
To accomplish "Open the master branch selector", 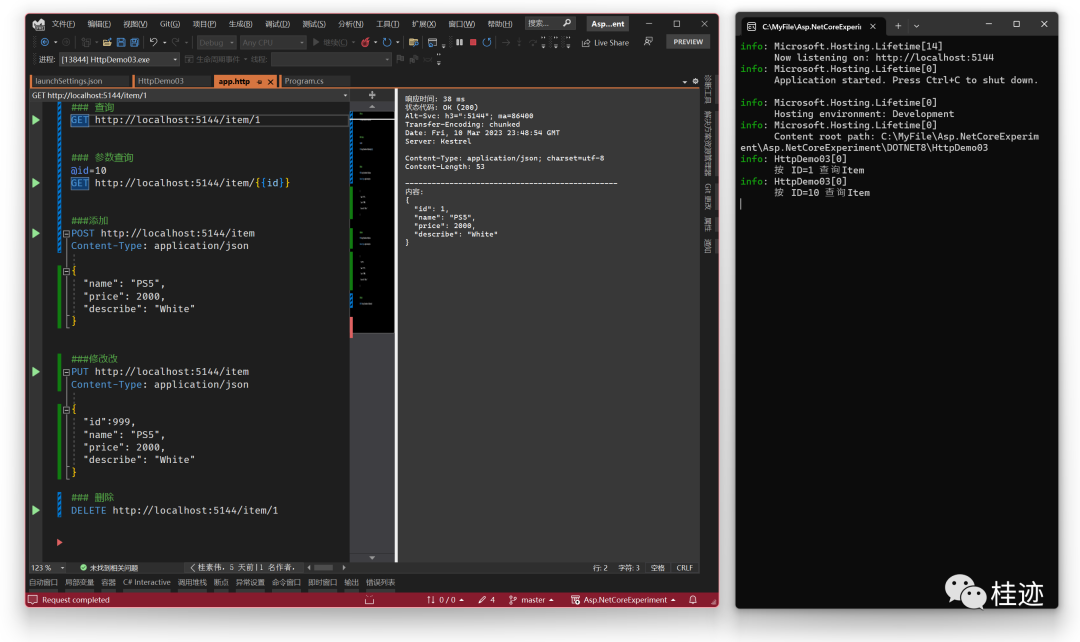I will click(x=531, y=600).
